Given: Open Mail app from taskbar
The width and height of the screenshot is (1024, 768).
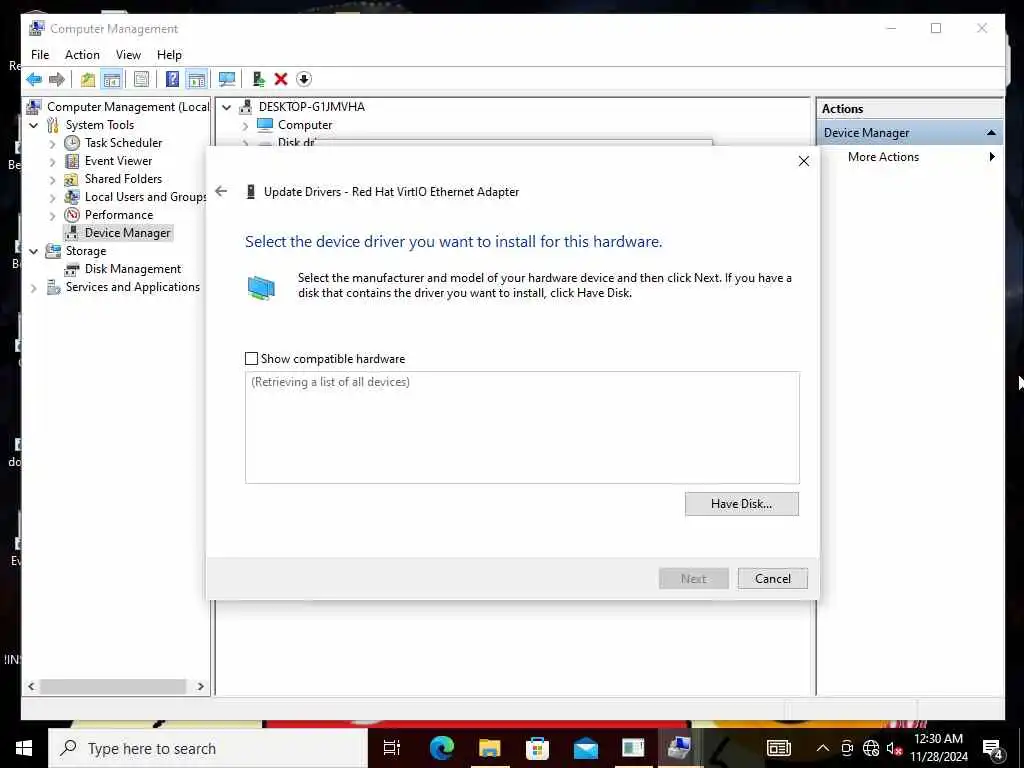Looking at the screenshot, I should (x=586, y=748).
